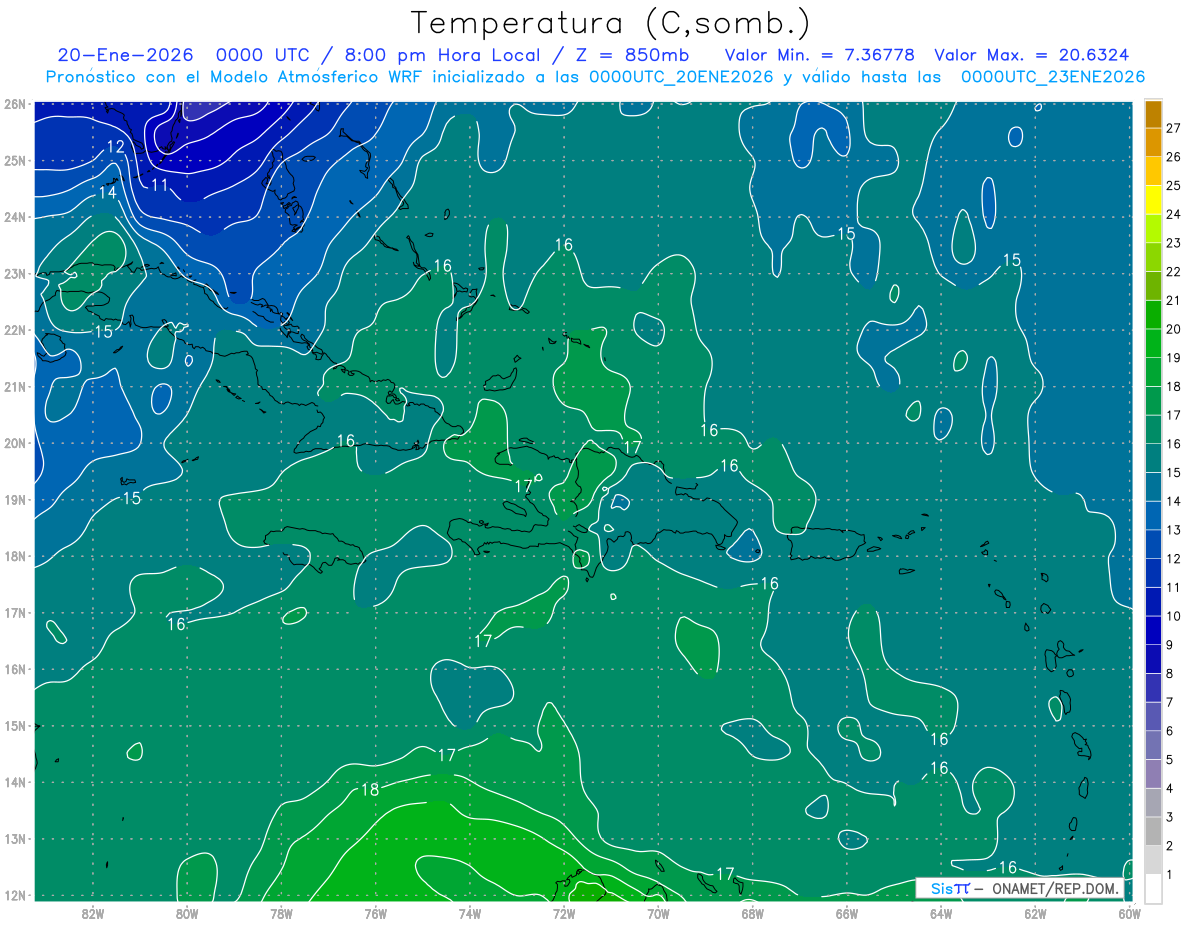Click the '26N' latitude axis label
The height and width of the screenshot is (927, 1200).
pos(15,104)
